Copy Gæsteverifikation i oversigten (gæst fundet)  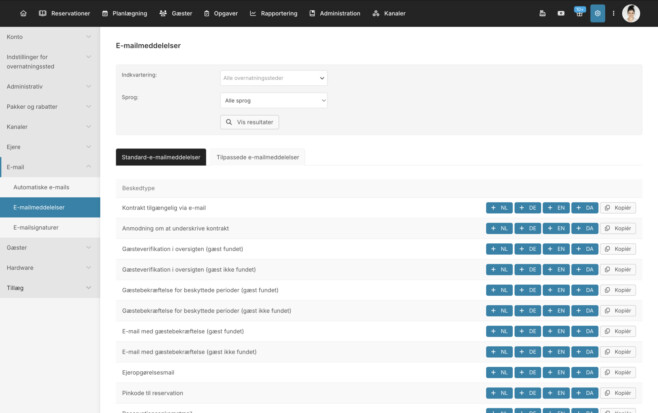pyautogui.click(x=618, y=249)
